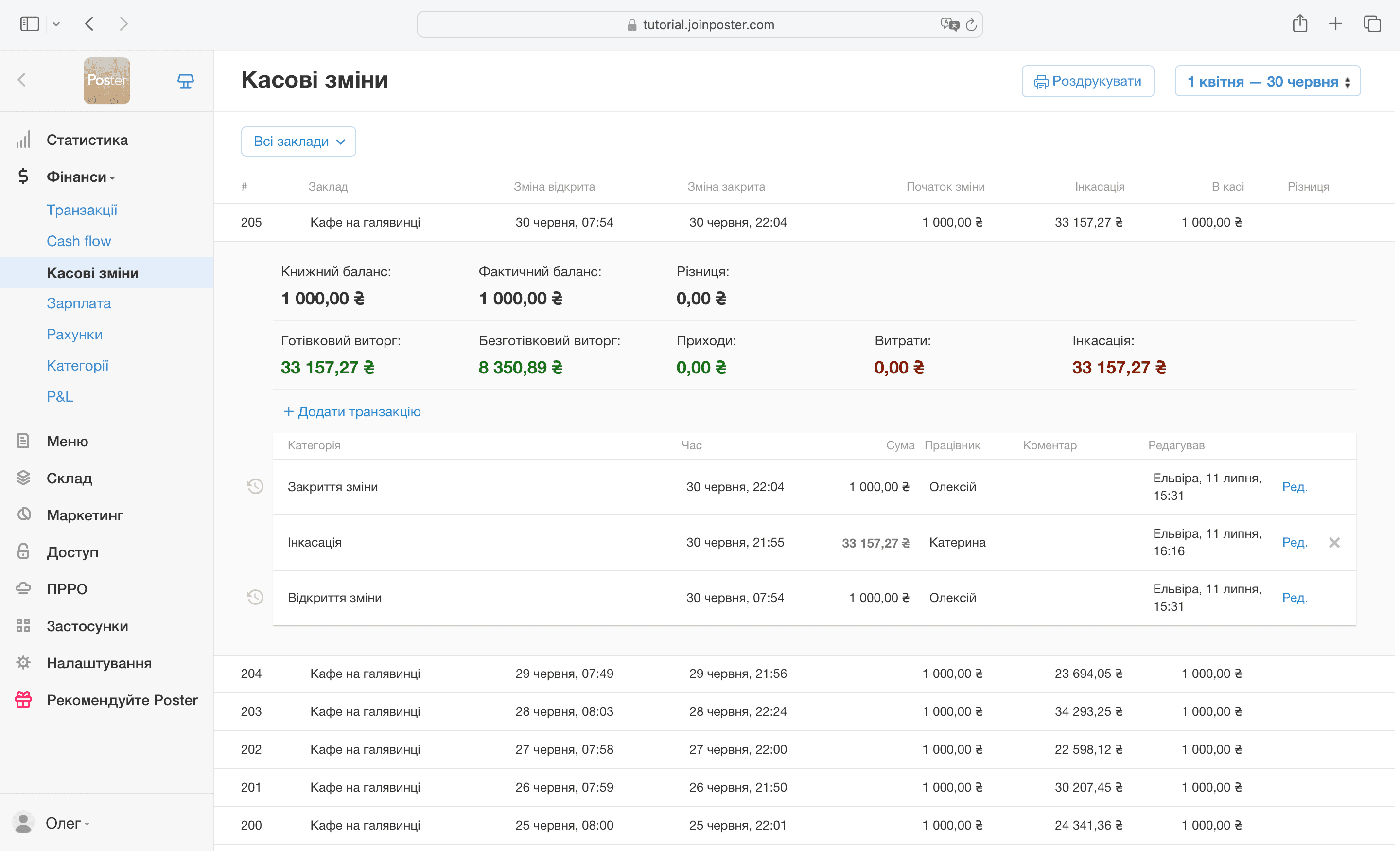This screenshot has width=1400, height=851.
Task: Click the Склад layers icon
Action: 23,478
